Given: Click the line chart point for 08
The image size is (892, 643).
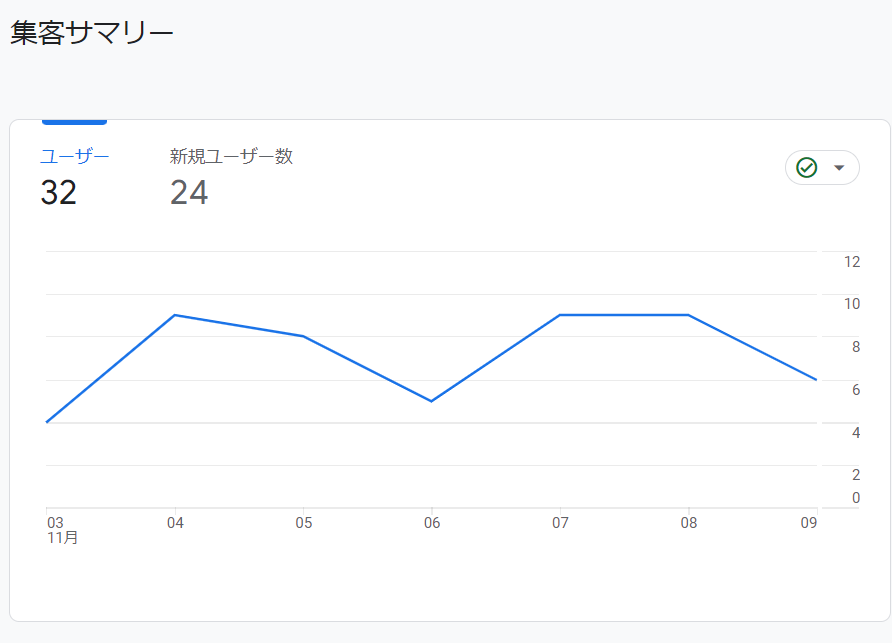Looking at the screenshot, I should click(x=688, y=315).
